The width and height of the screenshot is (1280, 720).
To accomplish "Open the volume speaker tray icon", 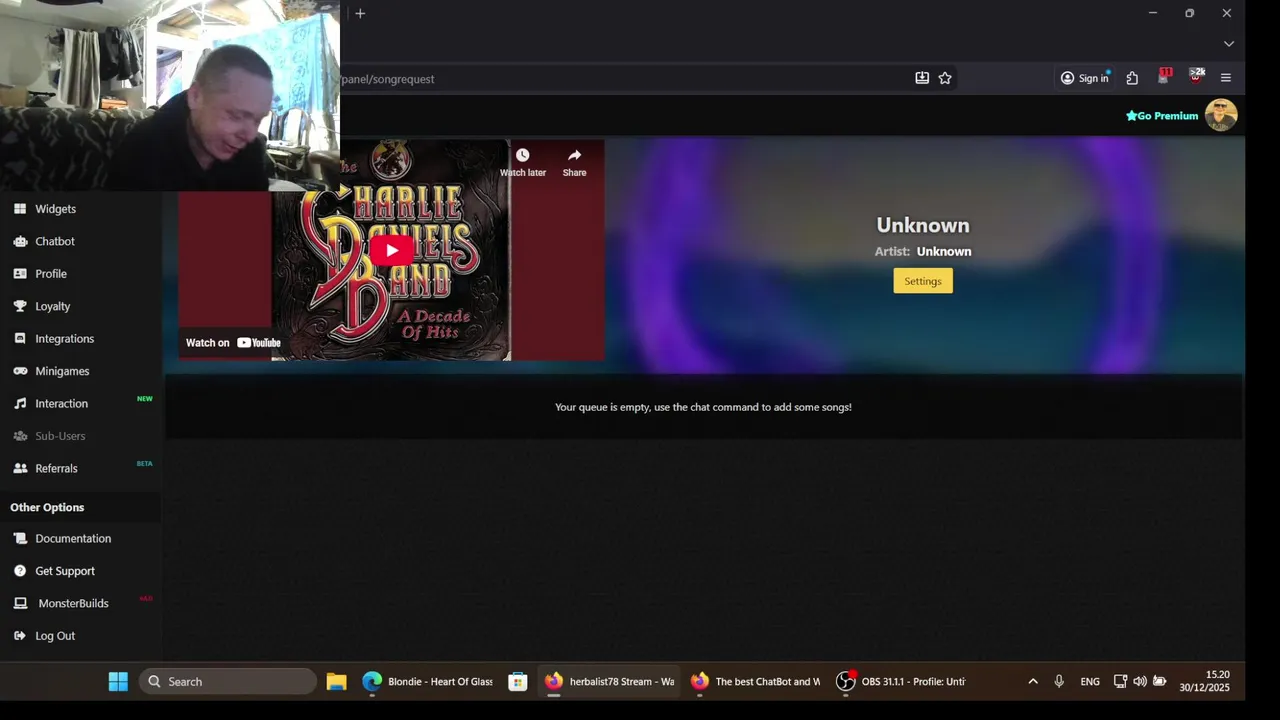I will coord(1140,681).
